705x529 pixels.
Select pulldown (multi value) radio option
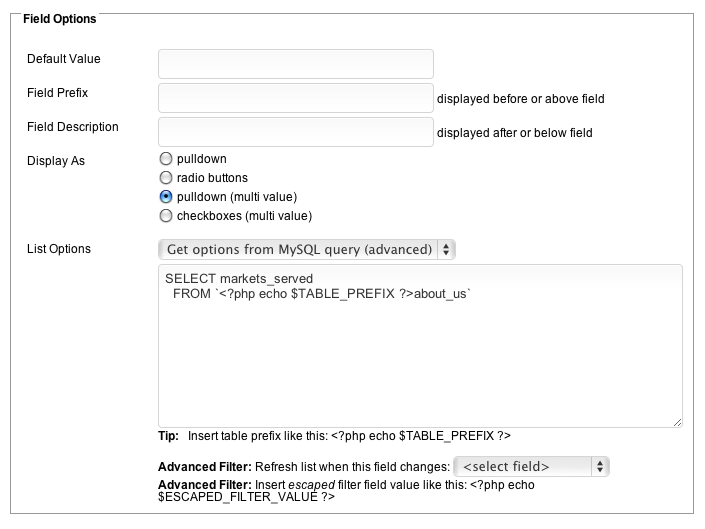click(x=166, y=197)
